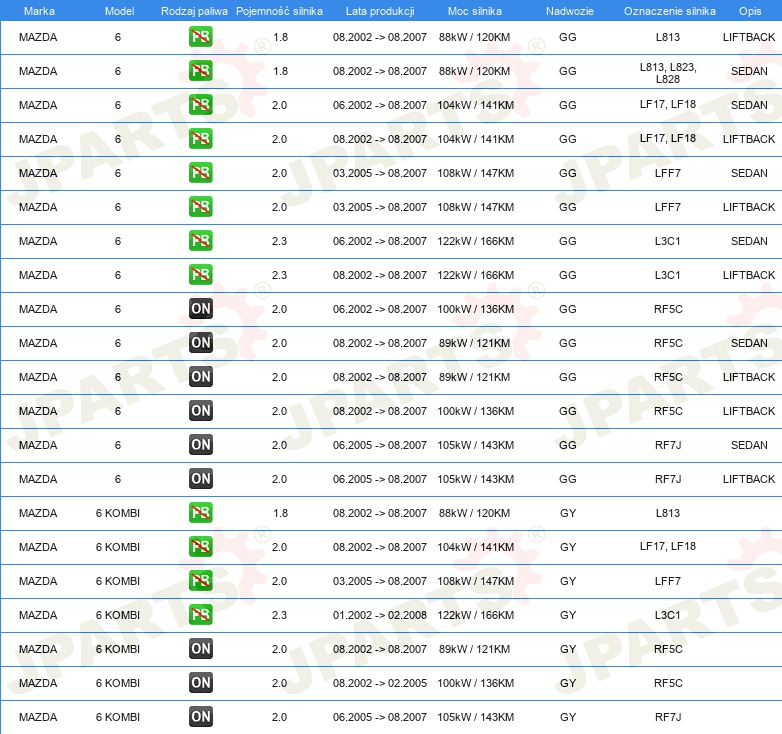Image resolution: width=782 pixels, height=734 pixels.
Task: Click ON icon in 89kW RF5C SEDAN row
Action: tap(200, 343)
